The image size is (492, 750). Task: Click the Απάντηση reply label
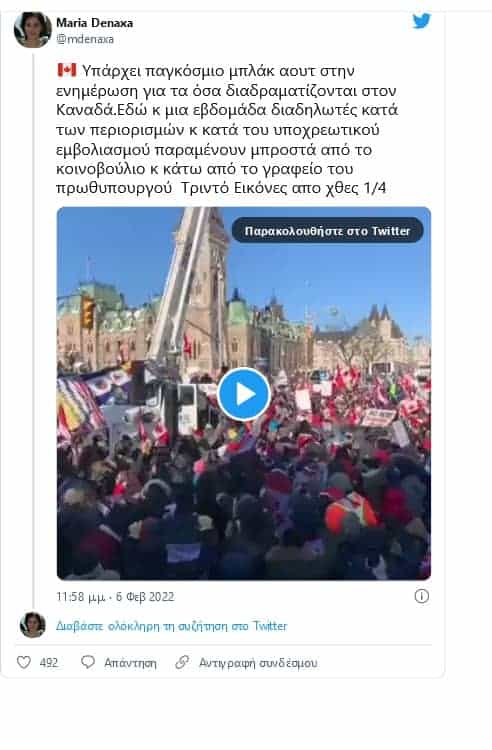130,663
